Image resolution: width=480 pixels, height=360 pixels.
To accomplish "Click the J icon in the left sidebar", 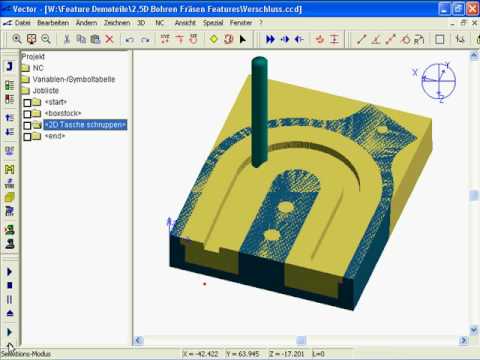I will pyautogui.click(x=10, y=66).
